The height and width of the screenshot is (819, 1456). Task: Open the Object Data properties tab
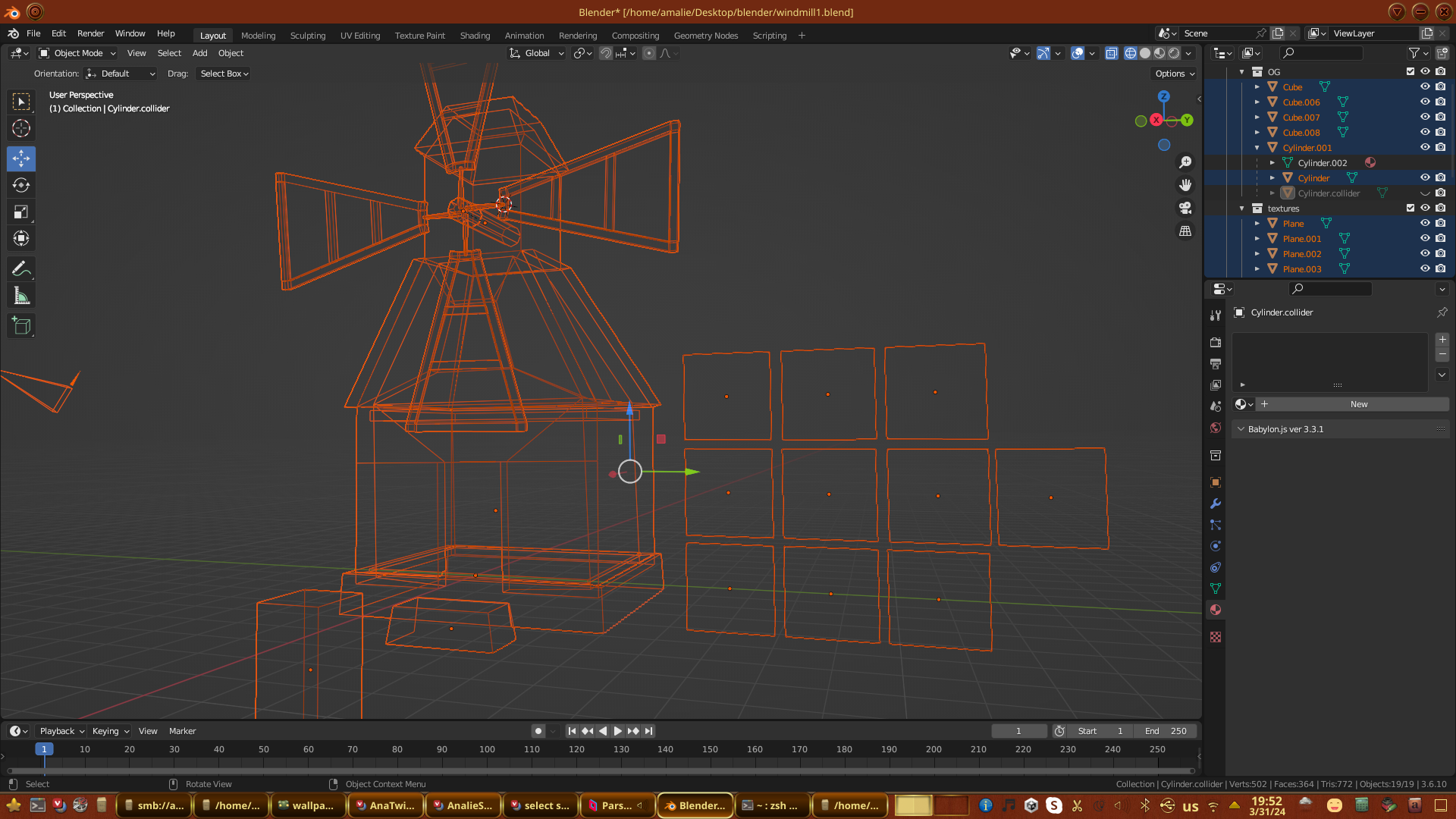click(x=1216, y=588)
